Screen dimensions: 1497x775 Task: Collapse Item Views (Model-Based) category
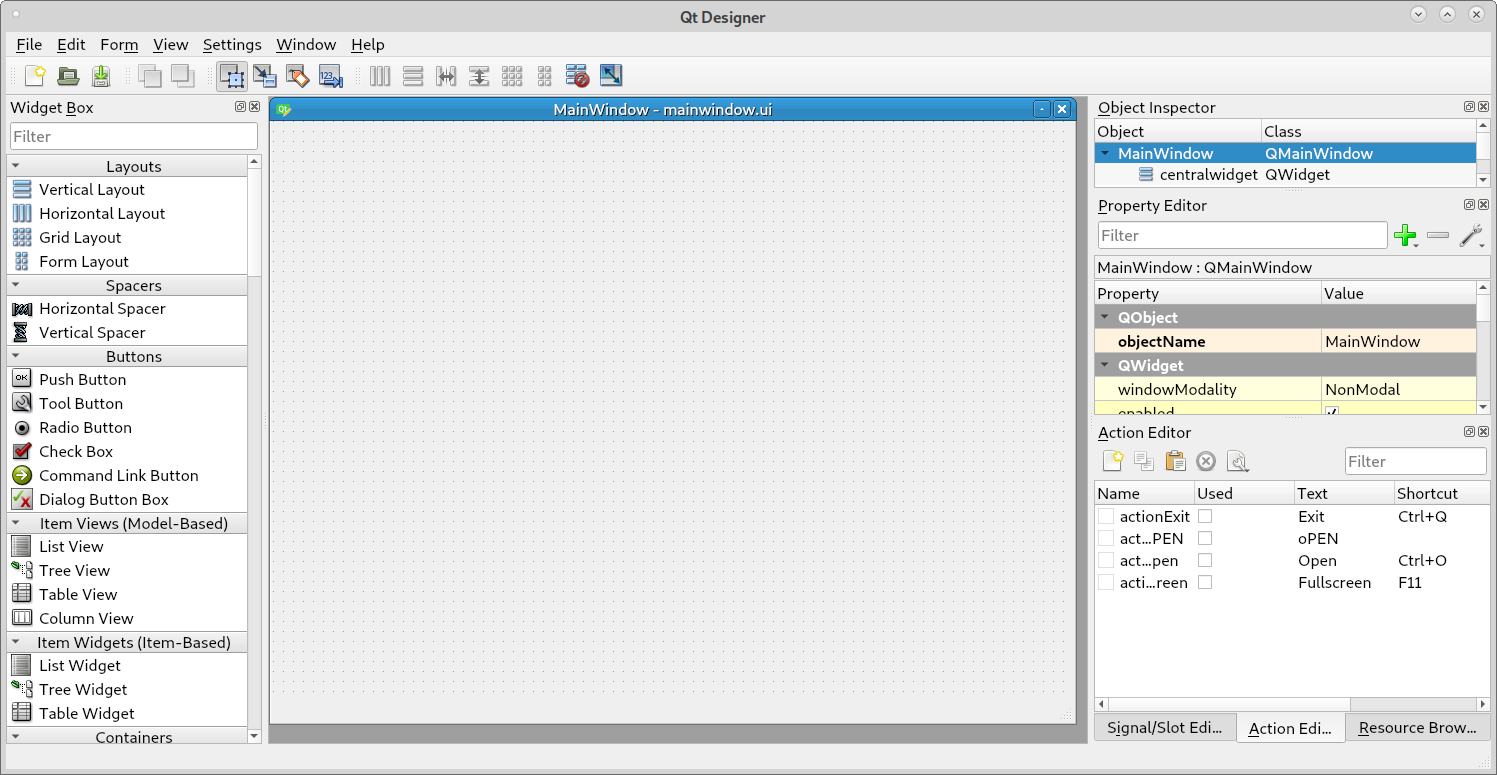pos(17,523)
